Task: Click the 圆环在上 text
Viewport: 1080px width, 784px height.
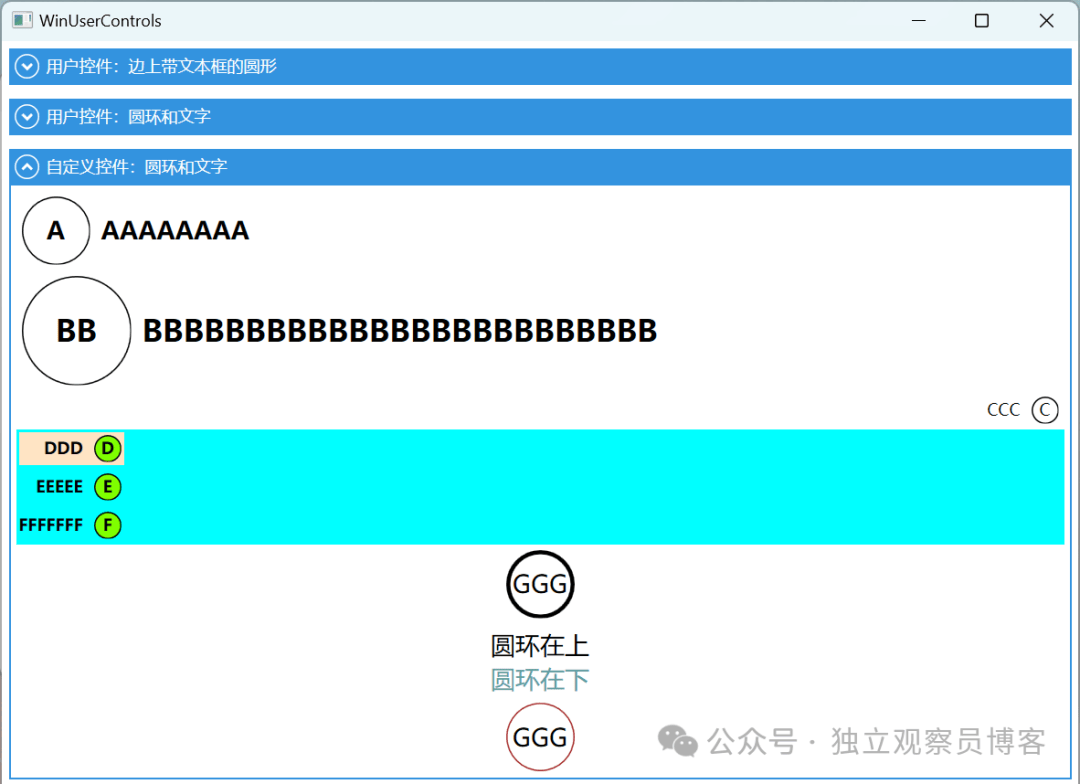Action: pyautogui.click(x=540, y=646)
